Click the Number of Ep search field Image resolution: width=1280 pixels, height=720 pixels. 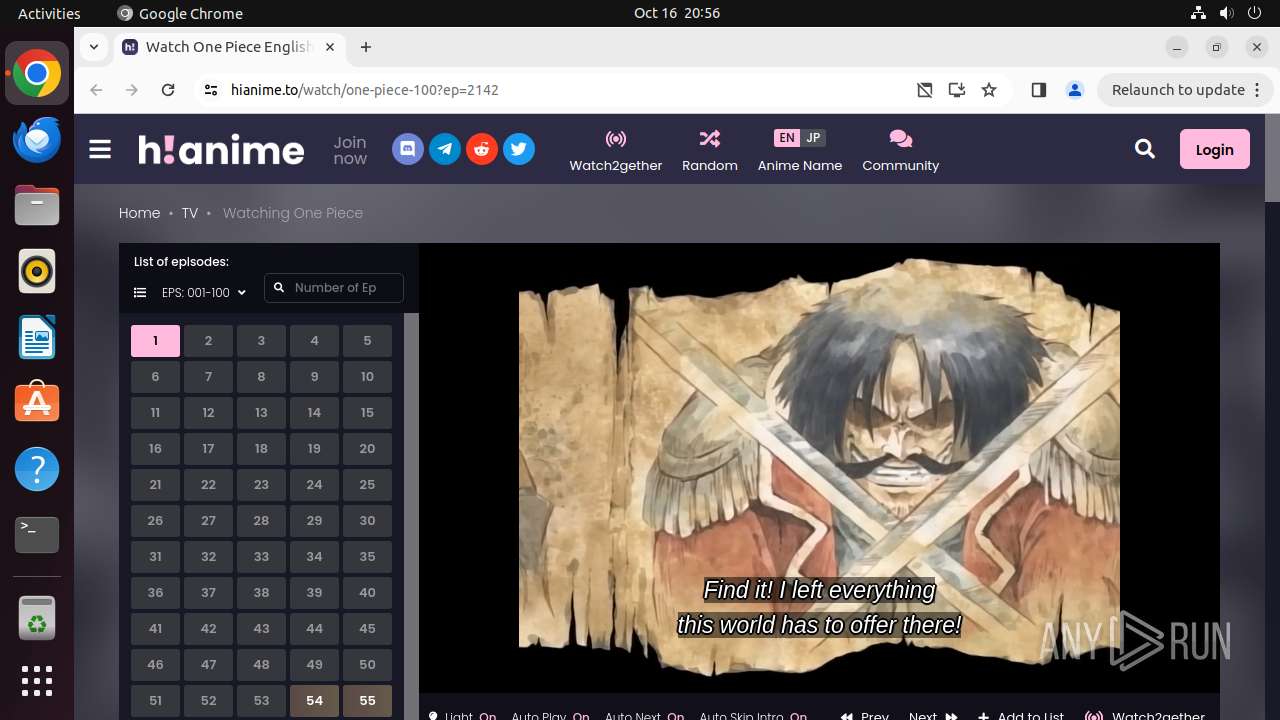(334, 288)
